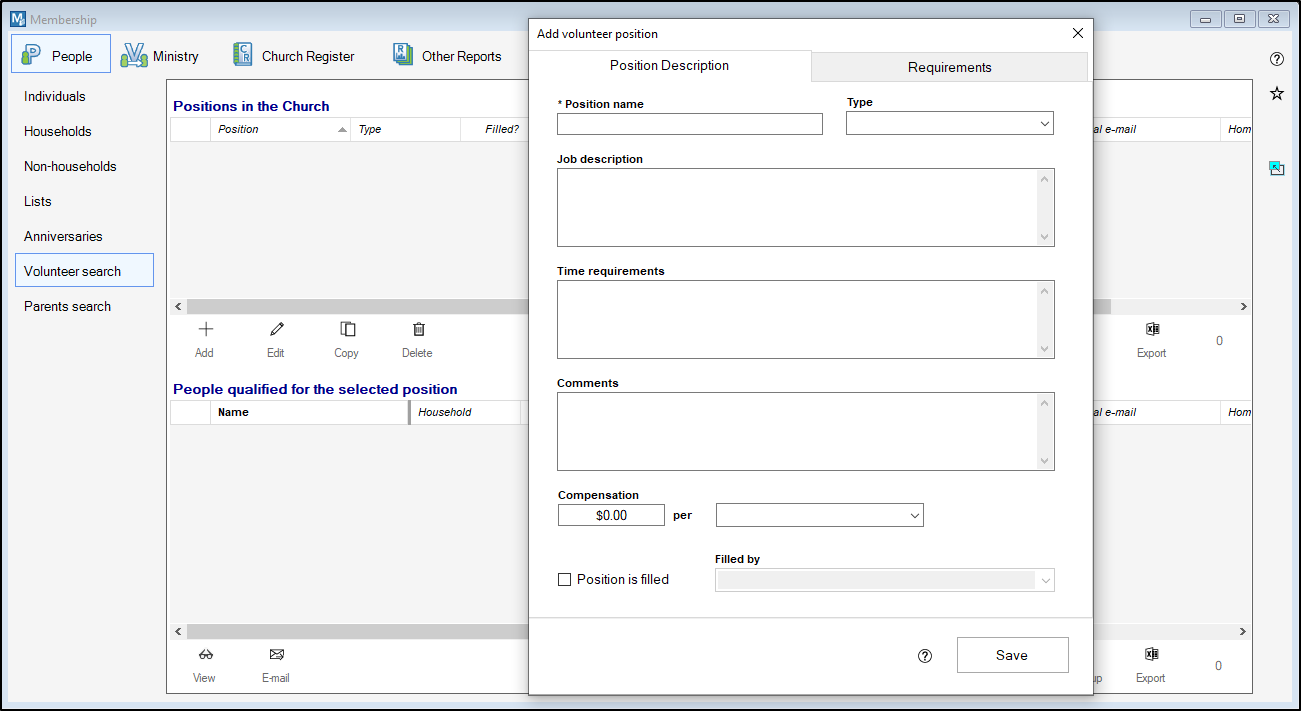Viewport: 1301px width, 711px height.
Task: Click the favorites star icon
Action: (1276, 94)
